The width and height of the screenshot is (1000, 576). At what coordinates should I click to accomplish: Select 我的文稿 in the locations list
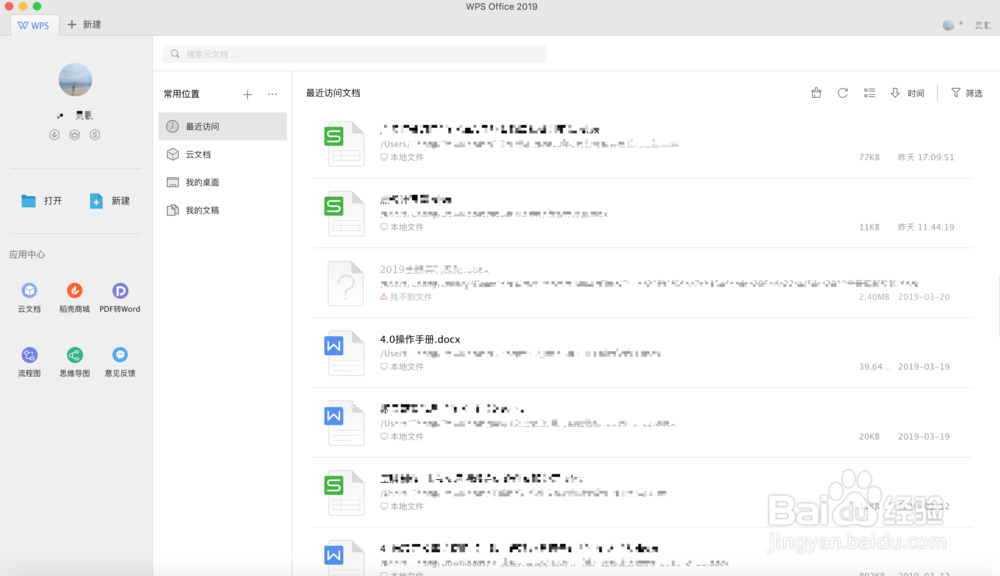click(223, 210)
